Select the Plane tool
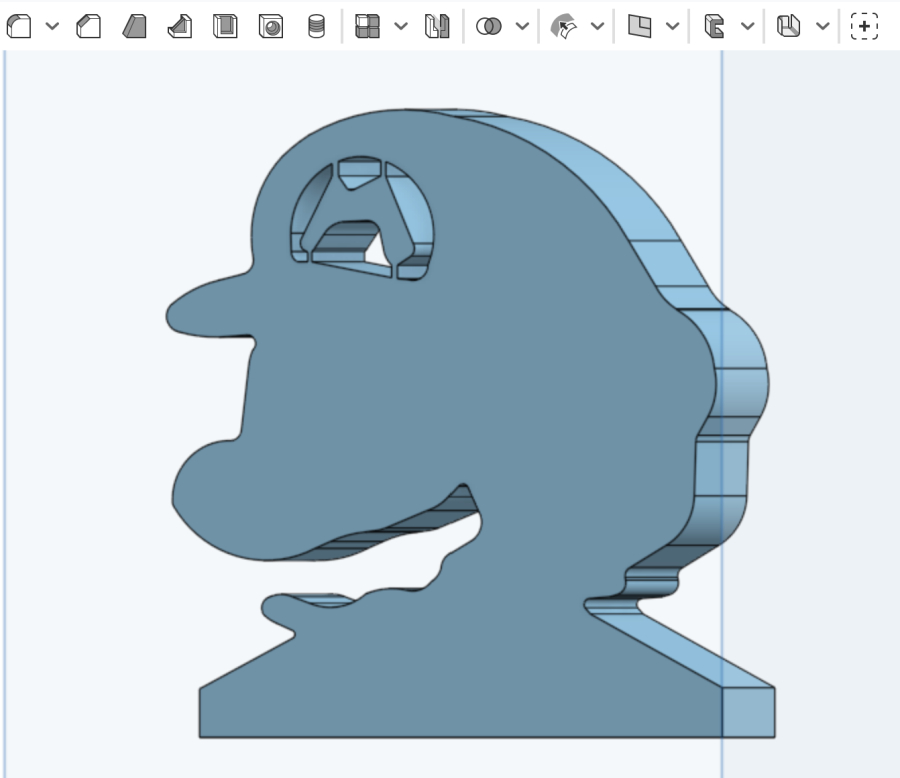The width and height of the screenshot is (900, 778). tap(640, 27)
